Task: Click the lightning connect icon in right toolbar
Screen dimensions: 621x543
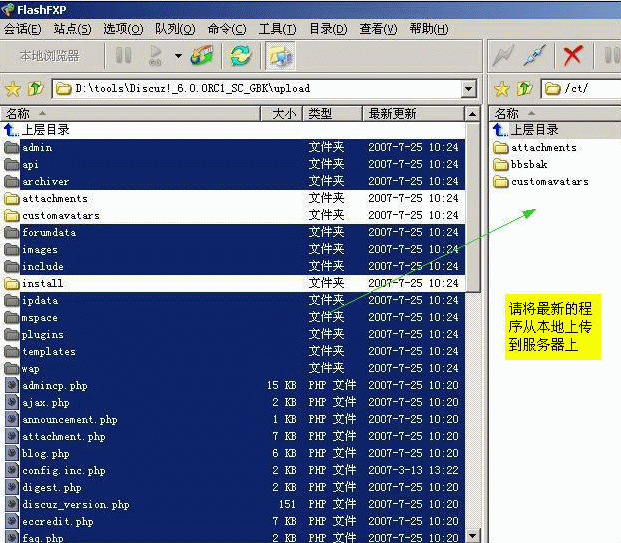Action: pyautogui.click(x=503, y=55)
